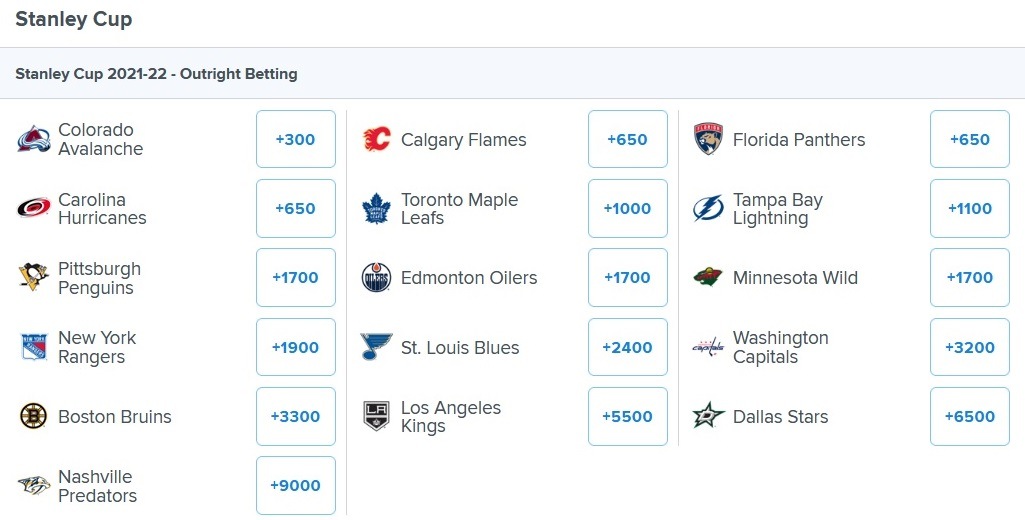Click the Dallas Stars logo
The image size is (1025, 520).
coord(709,416)
